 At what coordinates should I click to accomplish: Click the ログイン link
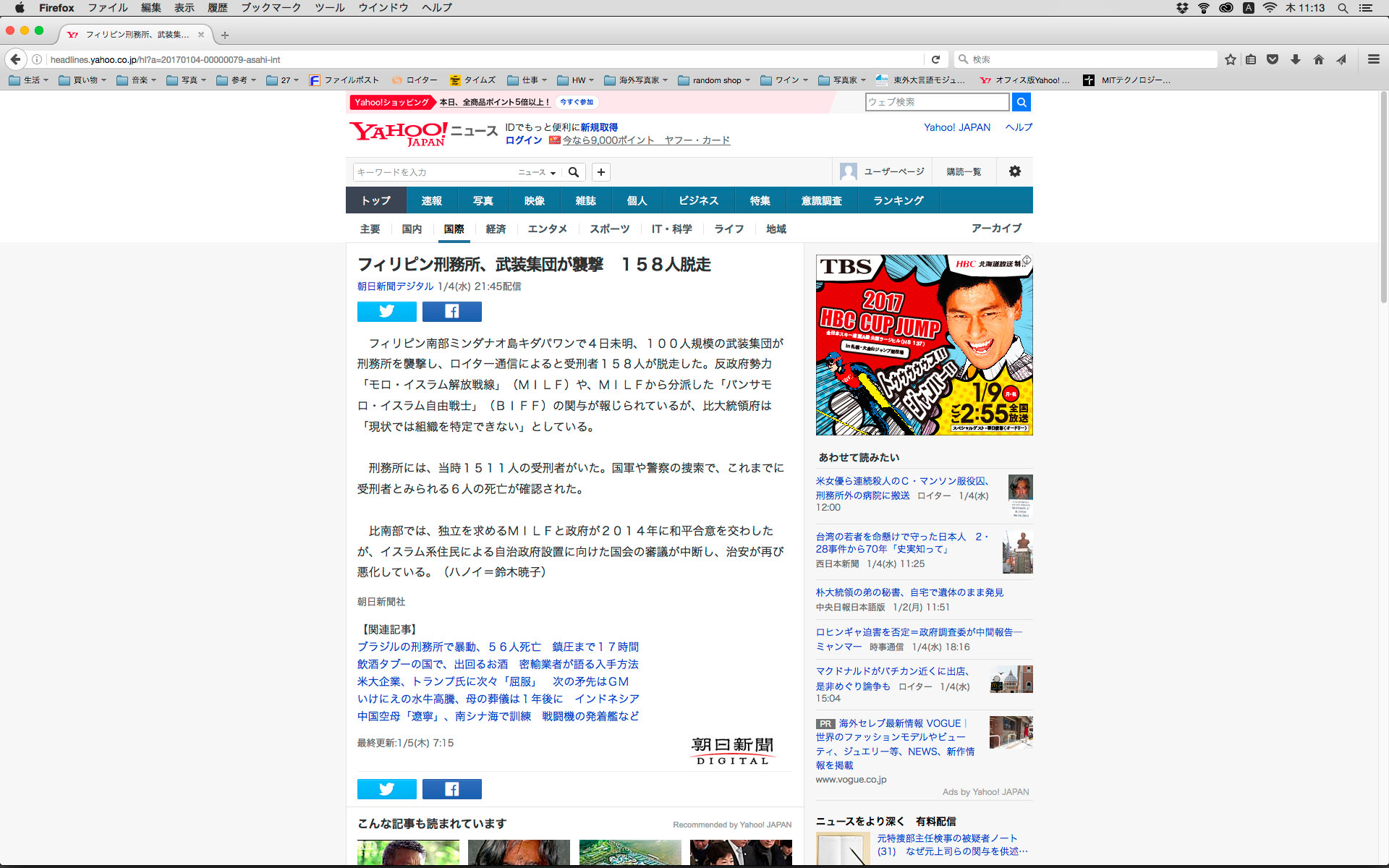tap(523, 140)
